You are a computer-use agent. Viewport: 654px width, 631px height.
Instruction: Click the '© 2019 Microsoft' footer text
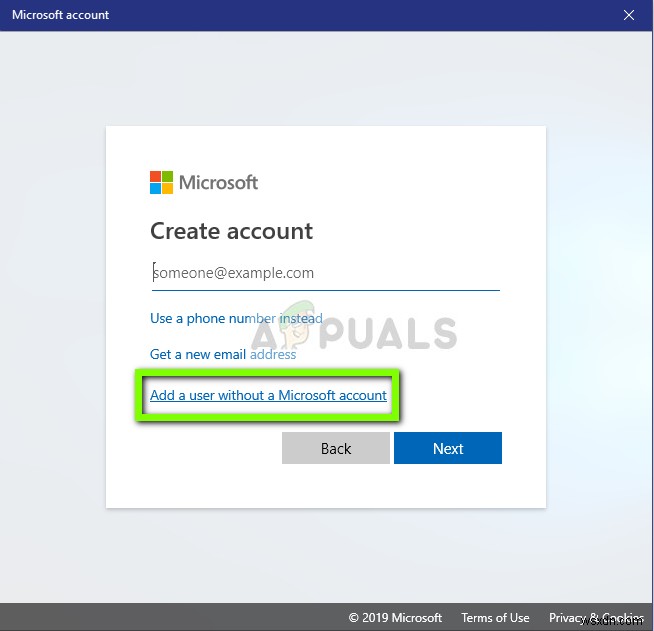395,618
